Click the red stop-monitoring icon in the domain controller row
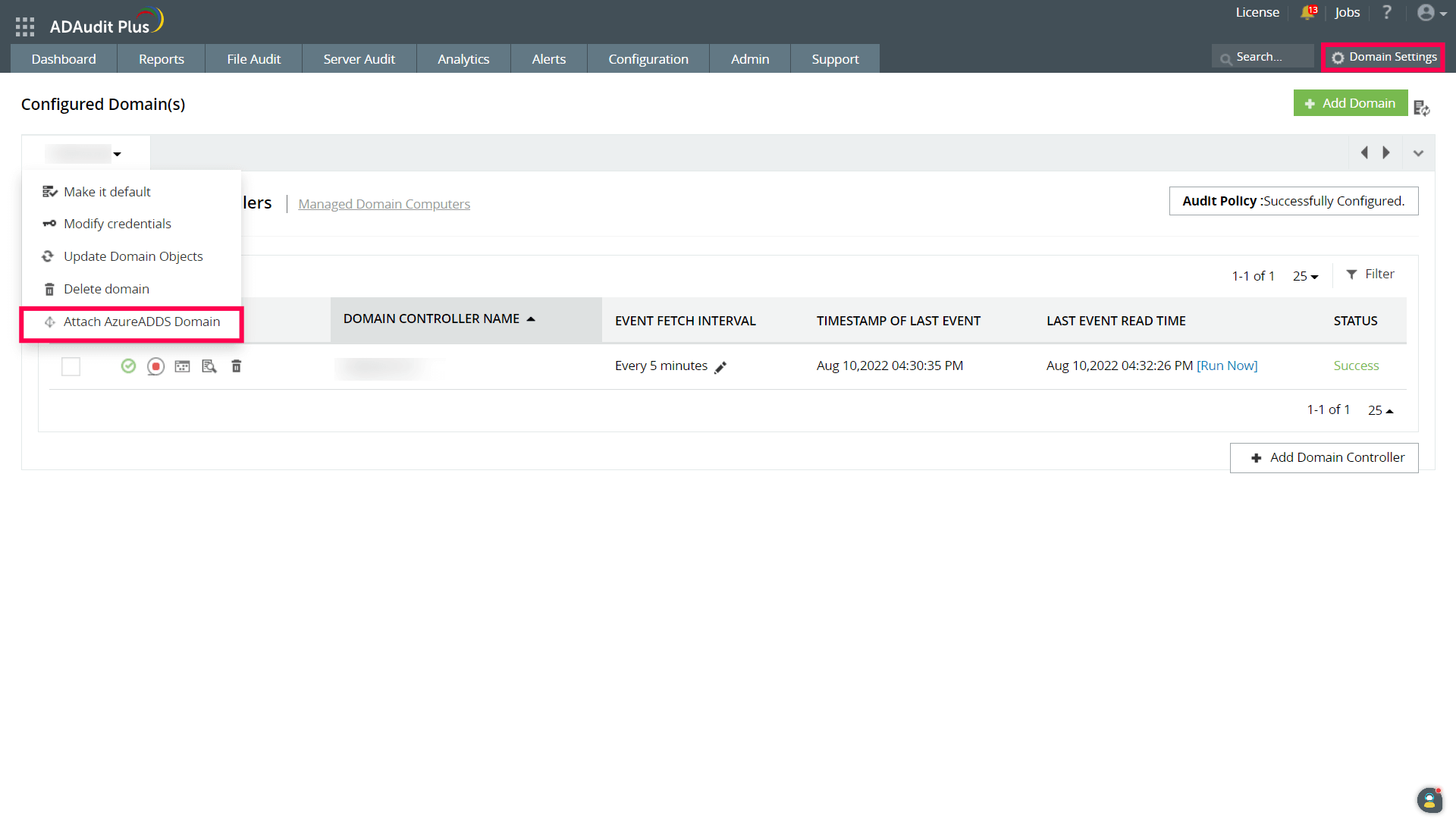1456x819 pixels. point(155,366)
